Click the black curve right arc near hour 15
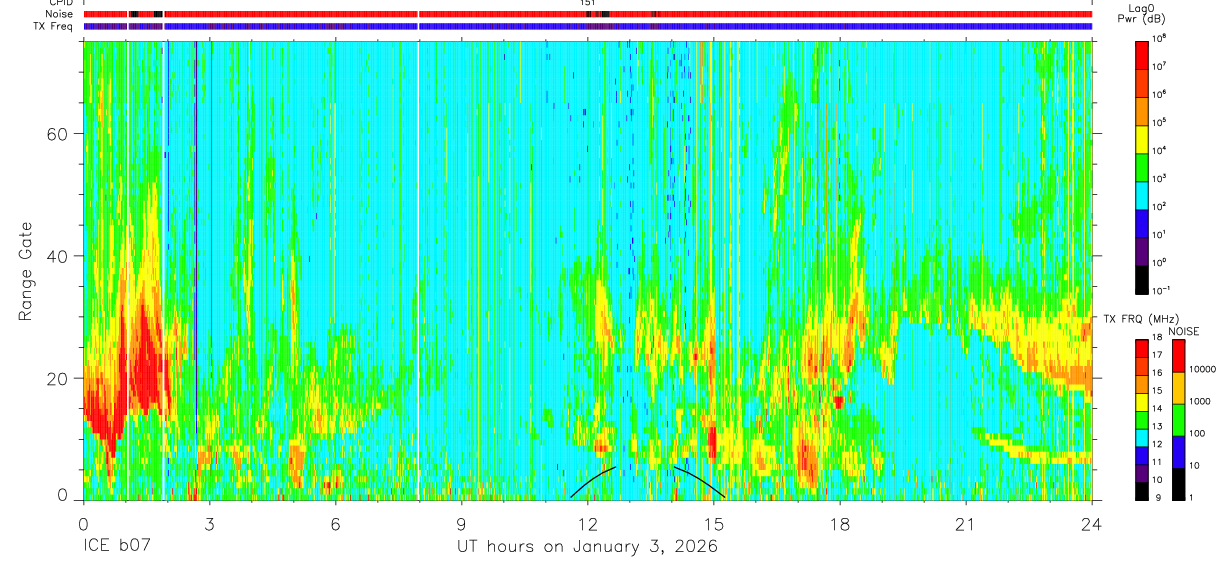The height and width of the screenshot is (567, 1228). click(x=698, y=481)
